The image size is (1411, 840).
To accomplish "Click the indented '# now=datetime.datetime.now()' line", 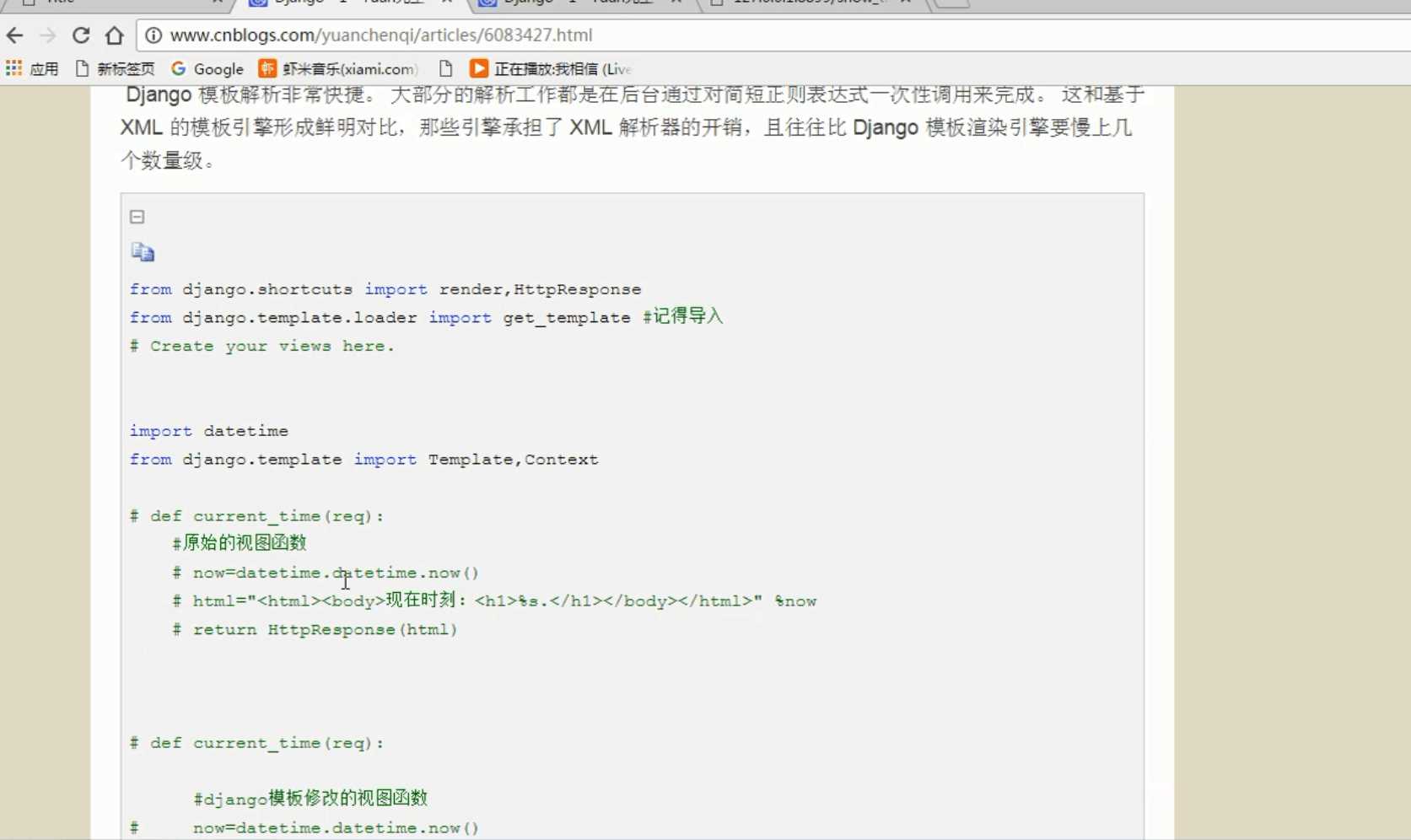I will coord(326,573).
